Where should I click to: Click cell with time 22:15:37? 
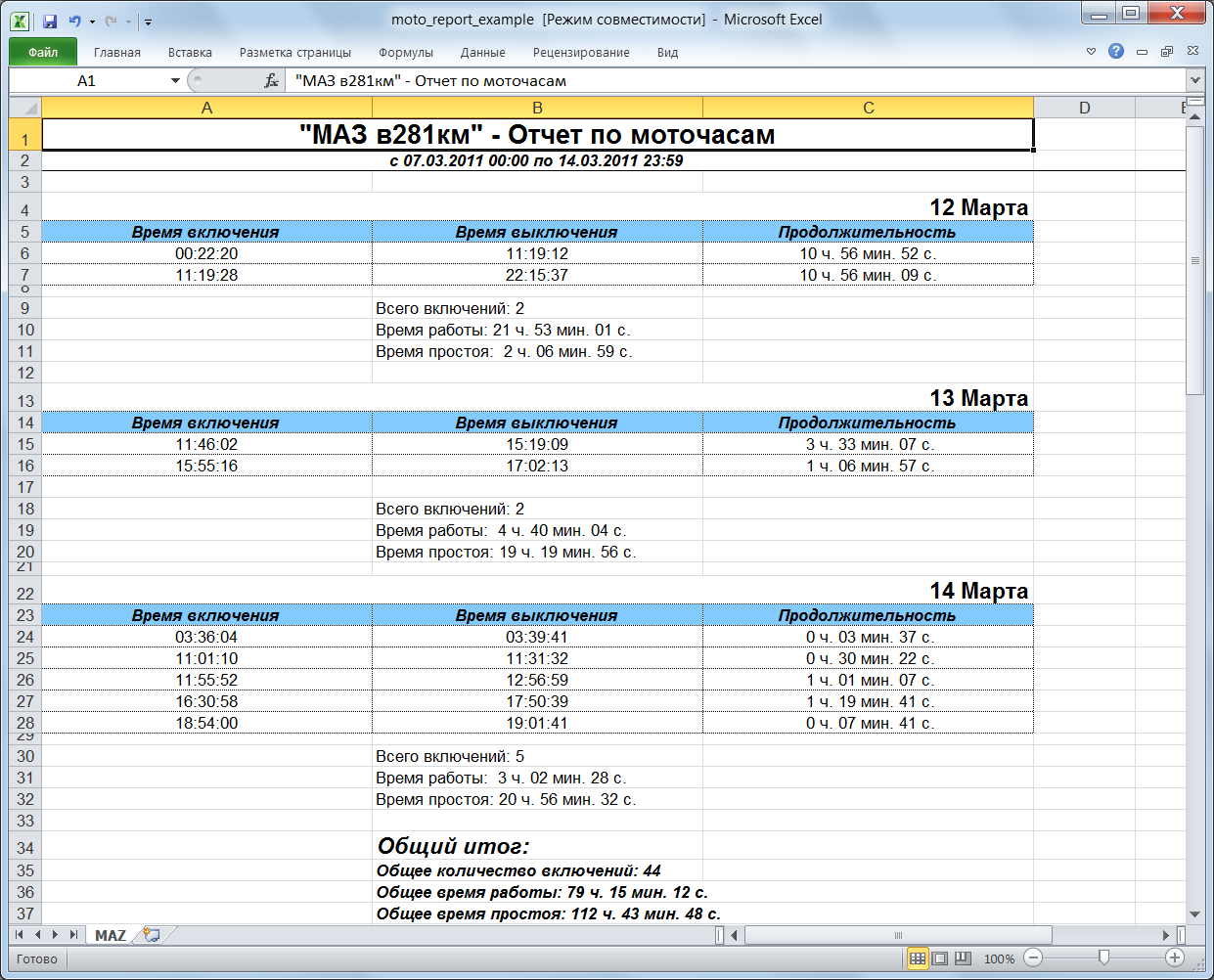(537, 275)
